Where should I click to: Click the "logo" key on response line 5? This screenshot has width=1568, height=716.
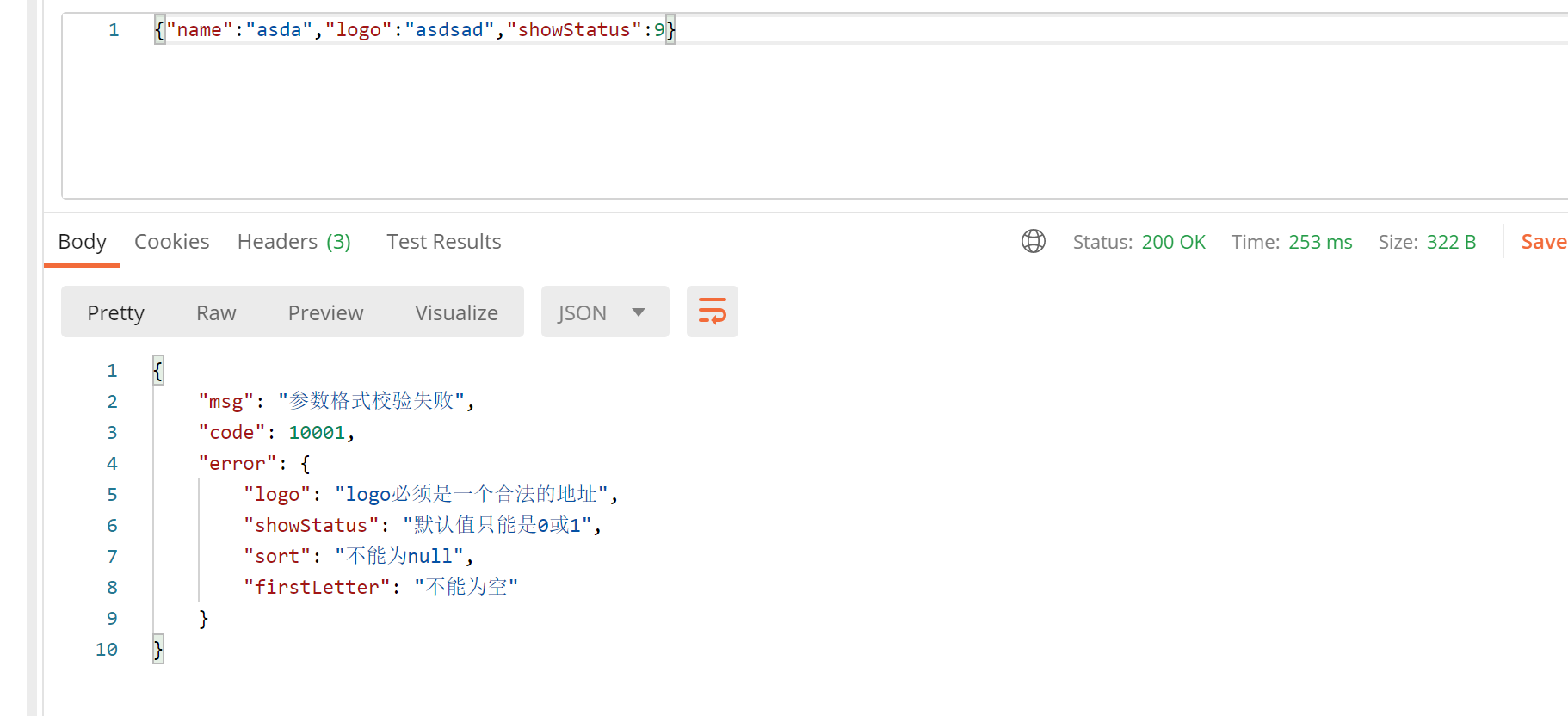[277, 495]
